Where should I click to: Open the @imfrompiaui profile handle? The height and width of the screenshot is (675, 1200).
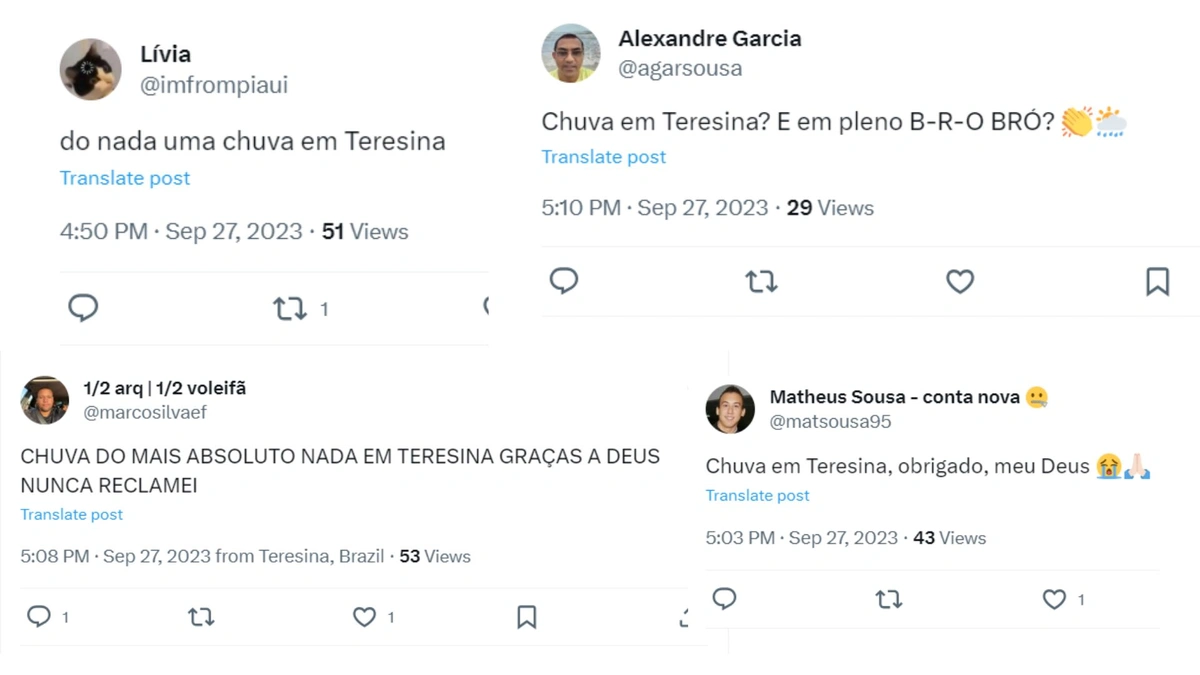215,86
